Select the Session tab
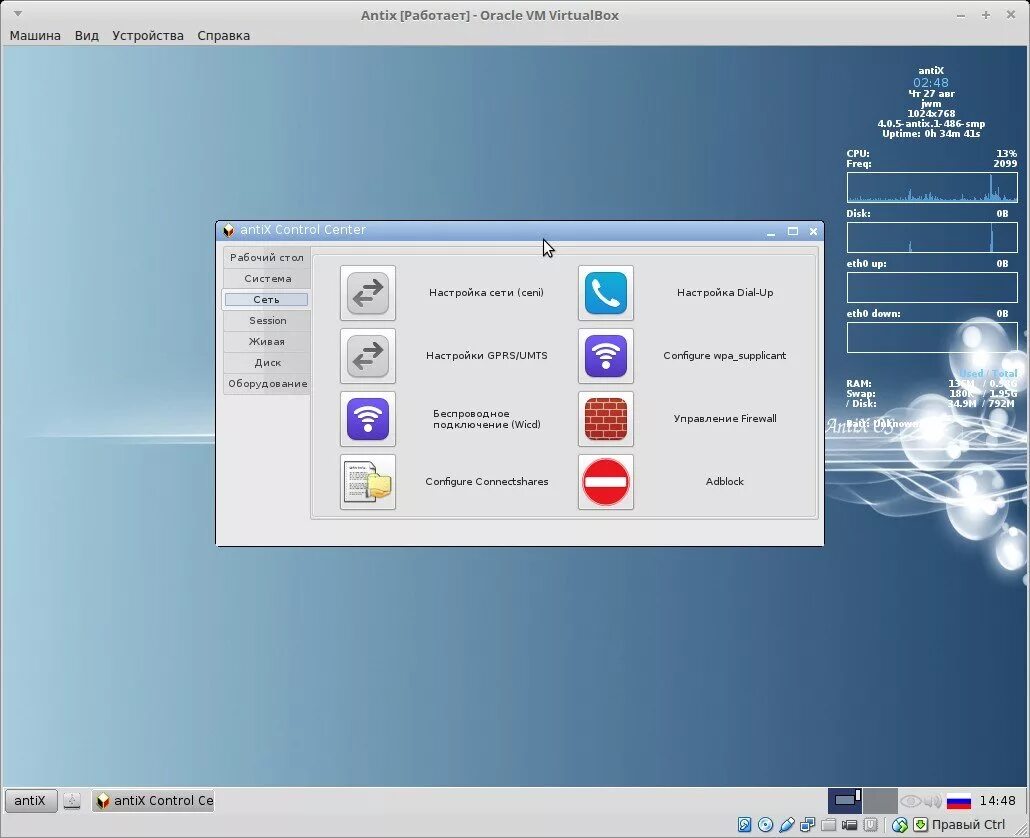The image size is (1030, 838). pyautogui.click(x=267, y=320)
